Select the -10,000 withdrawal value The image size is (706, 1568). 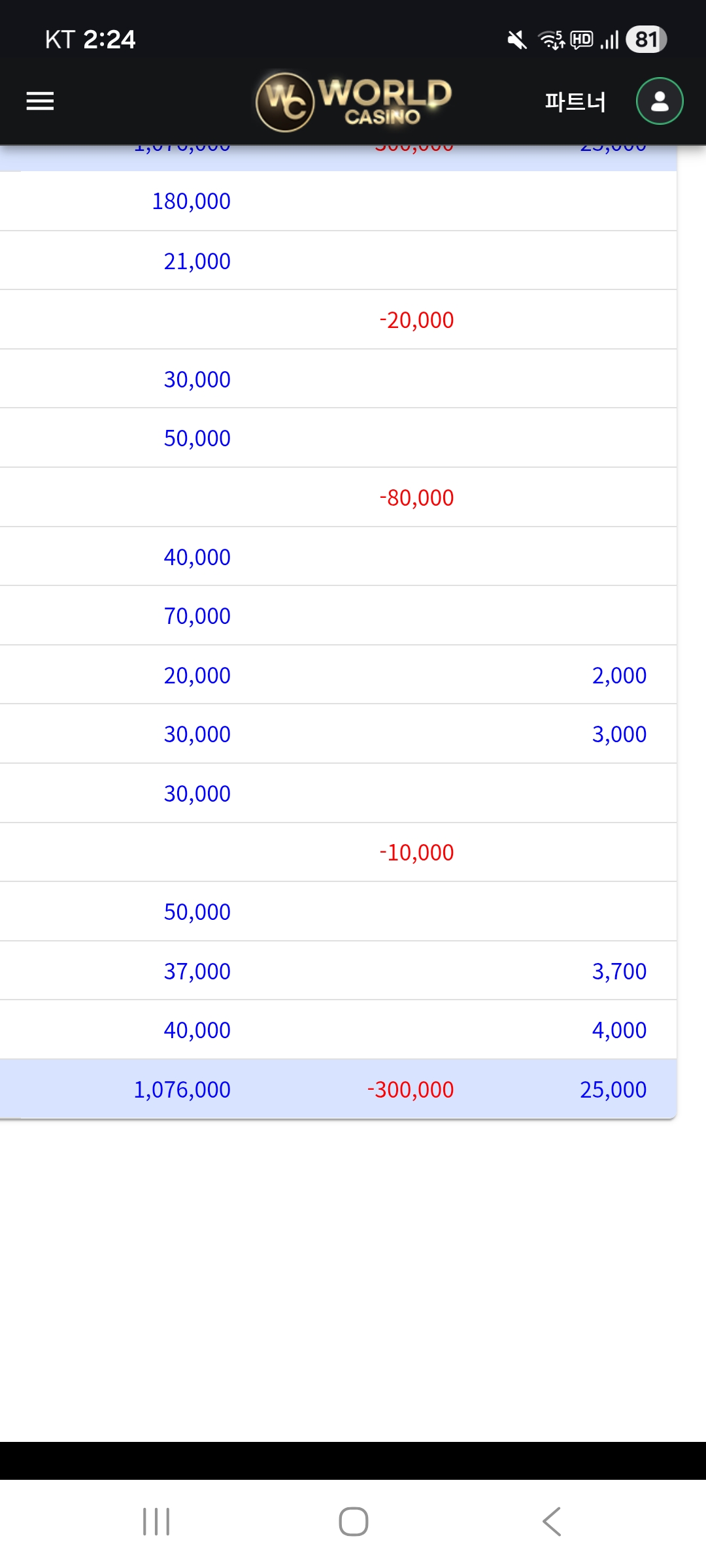pyautogui.click(x=416, y=853)
